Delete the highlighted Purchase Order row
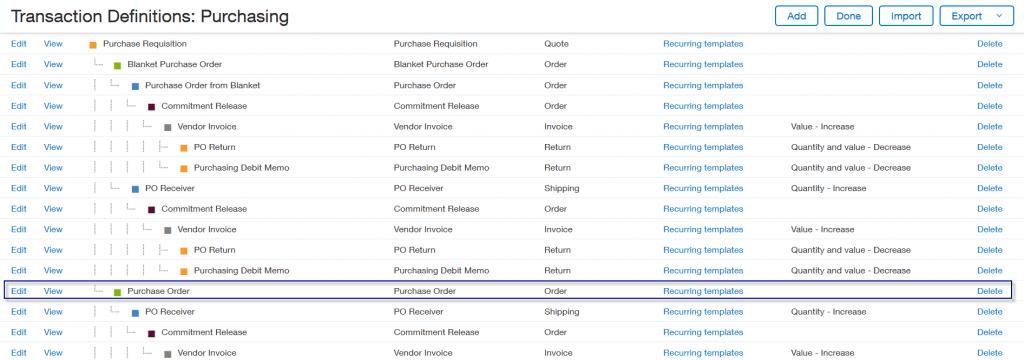Viewport: 1024px width, 360px height. [x=989, y=291]
